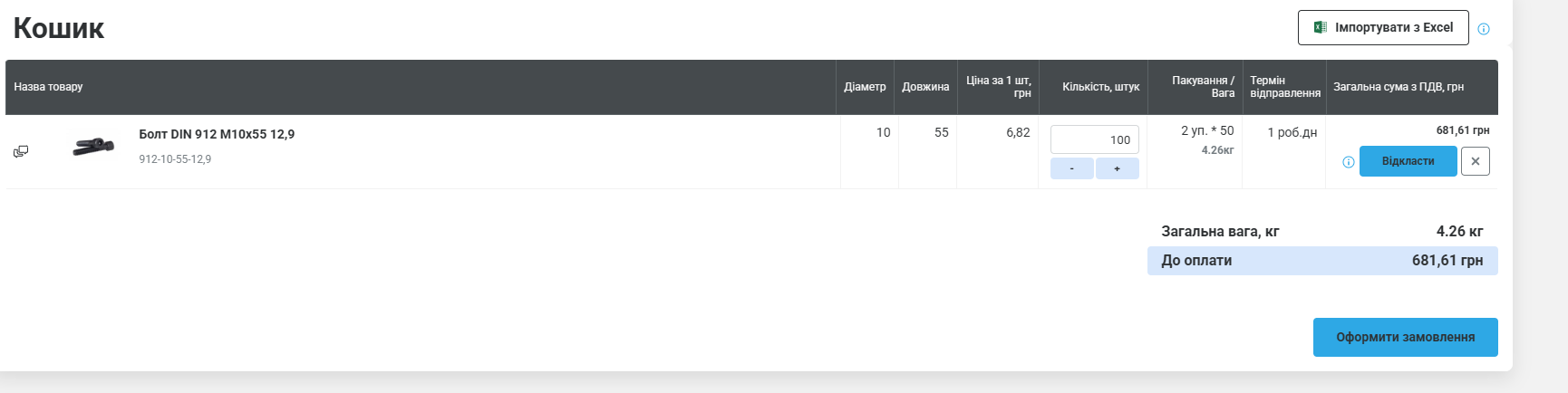The width and height of the screenshot is (1568, 393).
Task: Click the Excel icon in the import button
Action: (1321, 27)
